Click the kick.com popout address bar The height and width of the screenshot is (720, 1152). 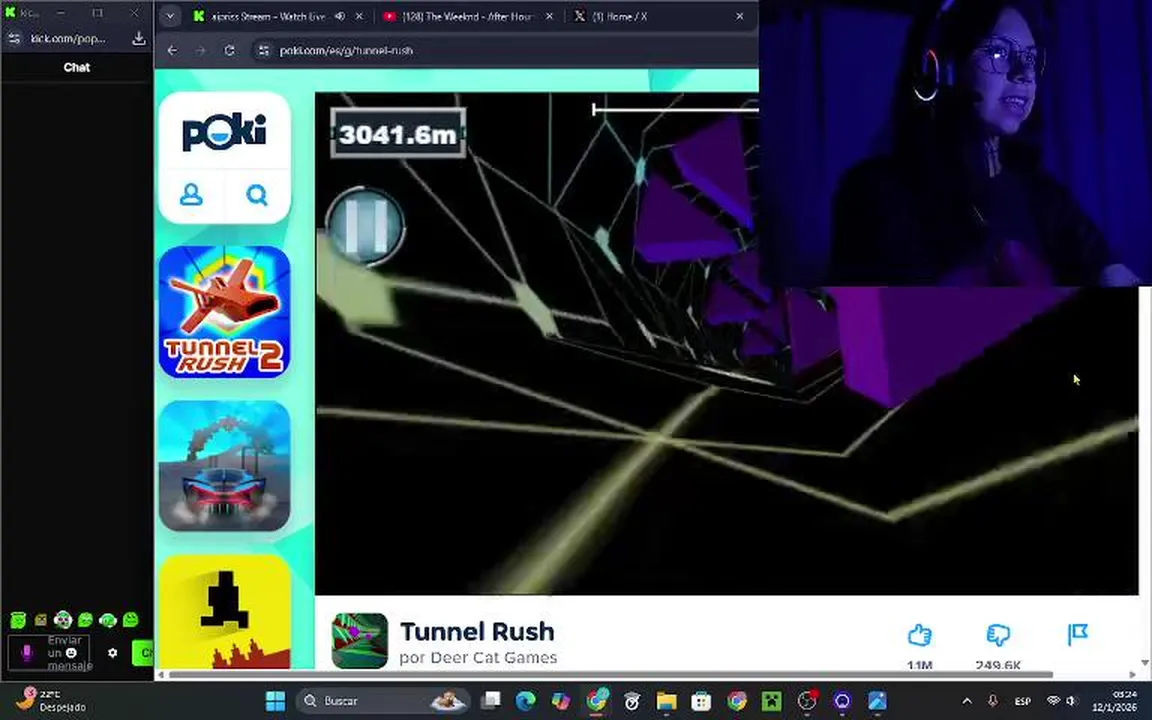(68, 39)
